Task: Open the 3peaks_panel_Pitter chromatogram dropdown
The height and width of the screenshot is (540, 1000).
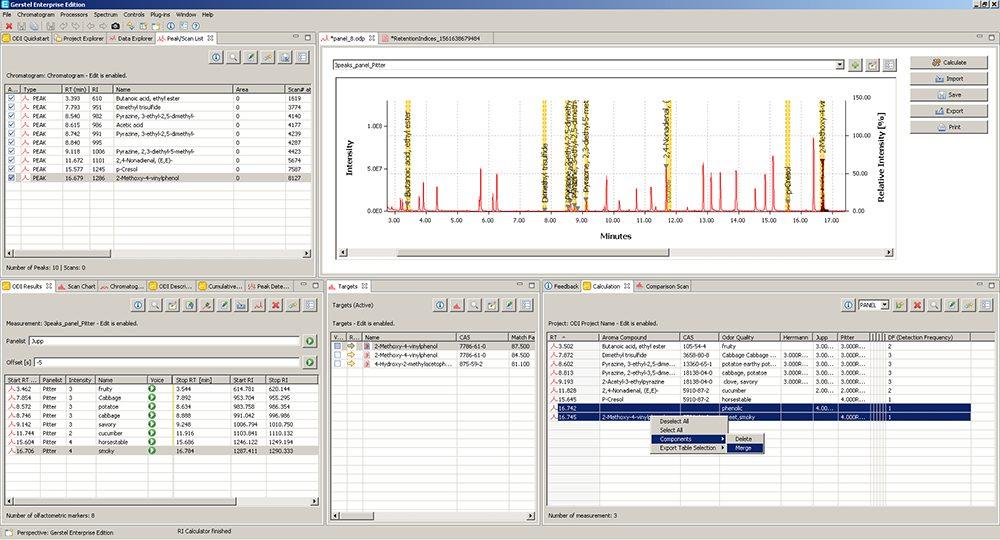Action: tap(839, 65)
